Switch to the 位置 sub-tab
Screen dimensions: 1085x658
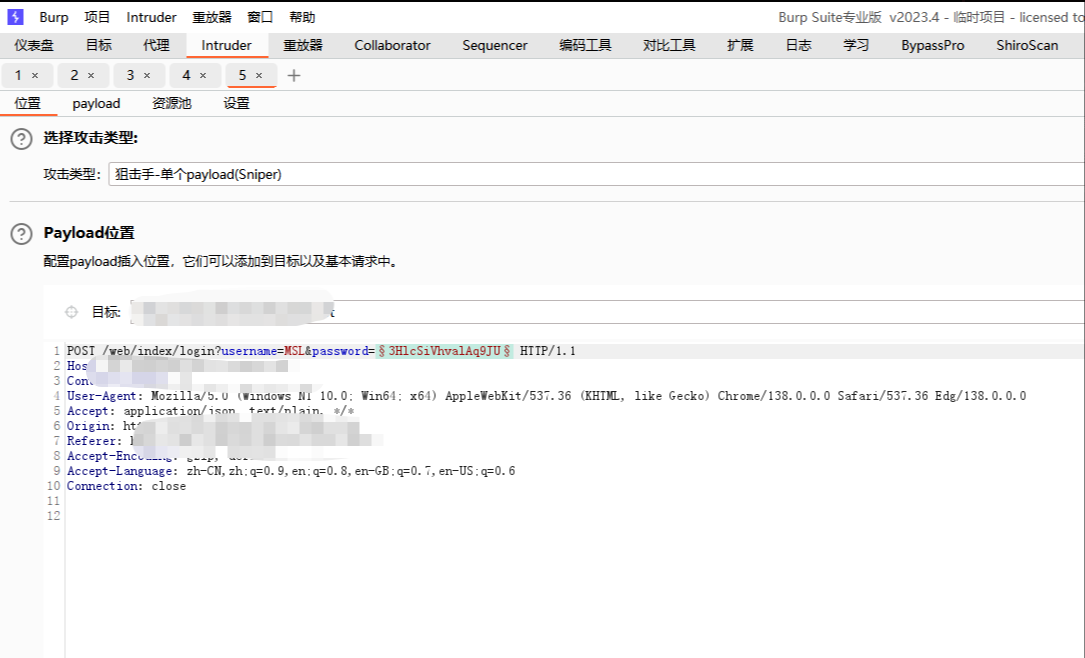click(28, 104)
